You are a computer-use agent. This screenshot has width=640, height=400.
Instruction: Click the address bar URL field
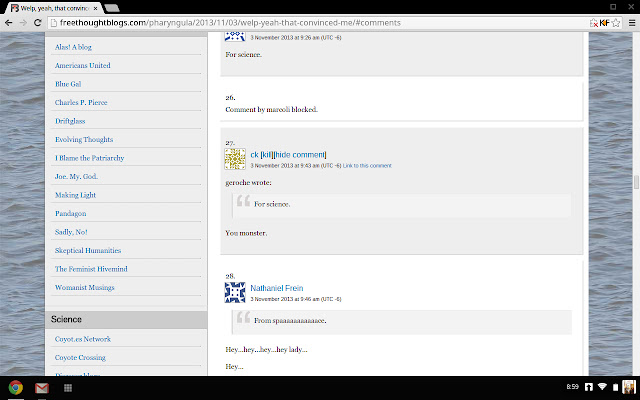(x=318, y=23)
